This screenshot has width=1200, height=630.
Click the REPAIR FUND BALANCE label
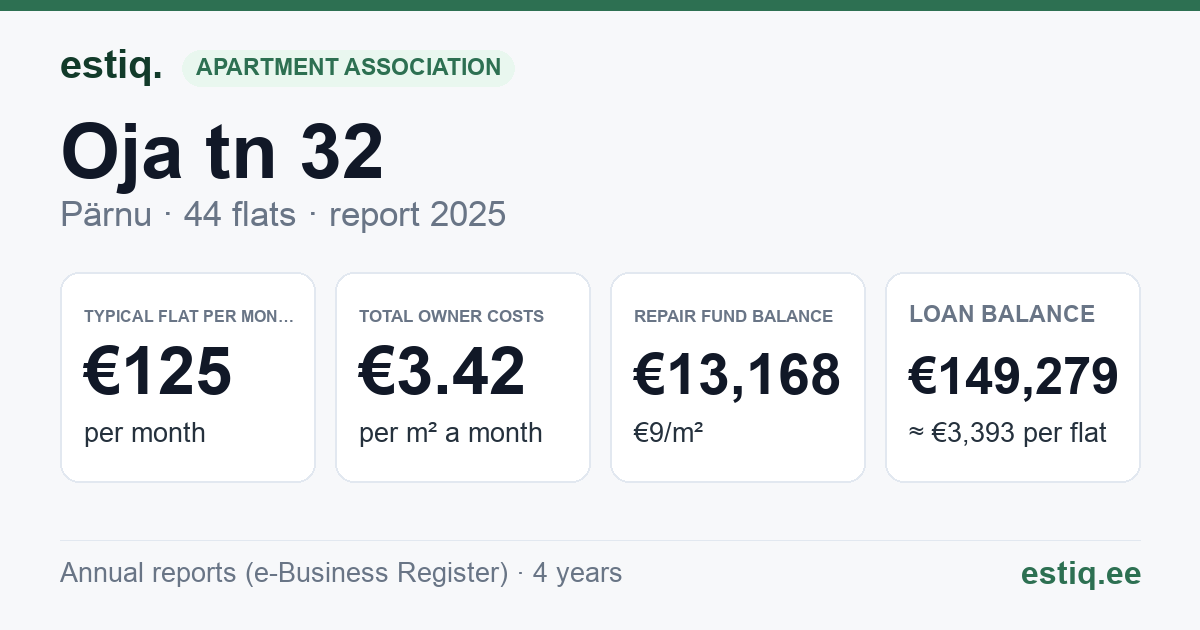[733, 316]
